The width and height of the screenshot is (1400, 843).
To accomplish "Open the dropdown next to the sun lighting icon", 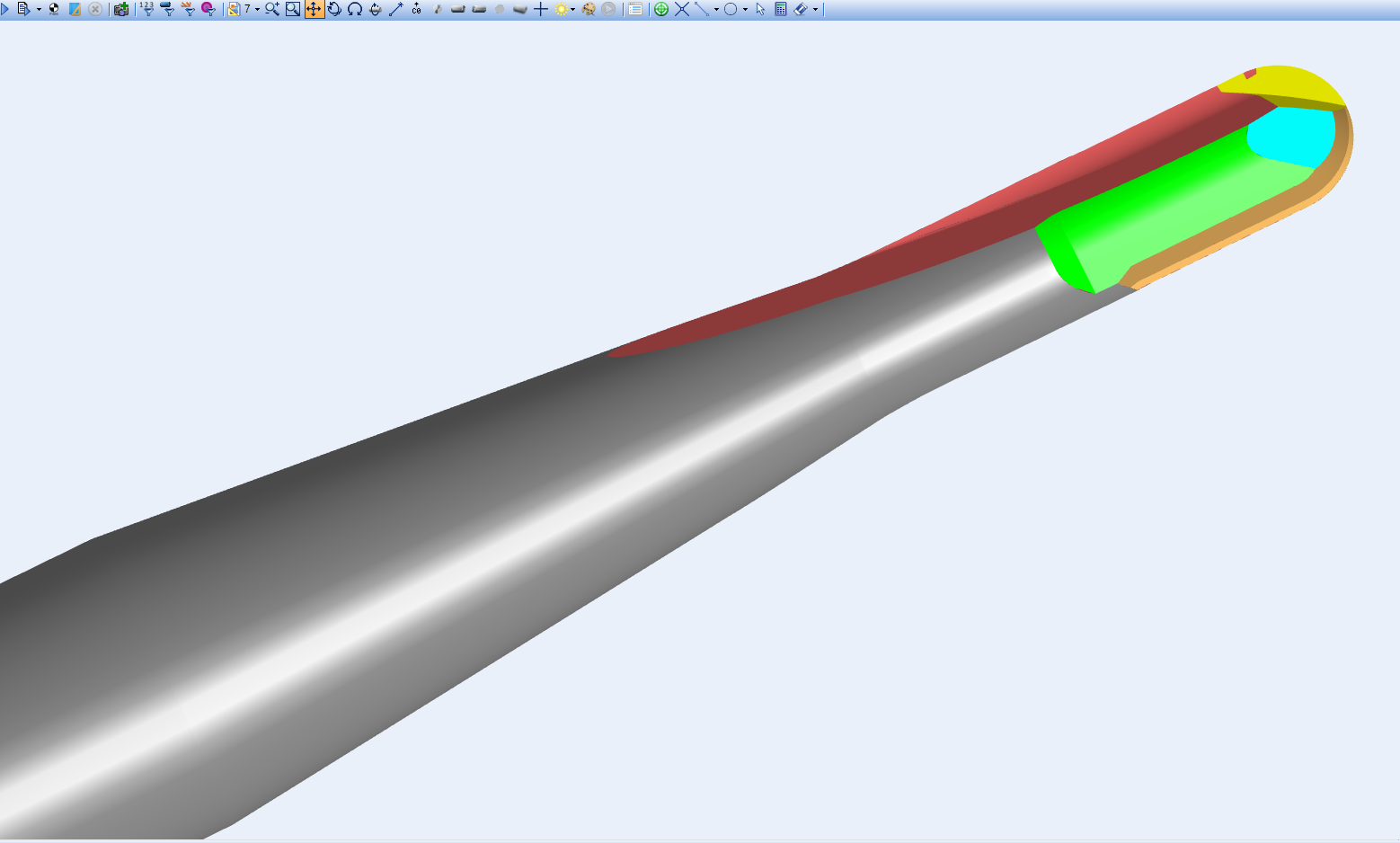I will coord(573,10).
